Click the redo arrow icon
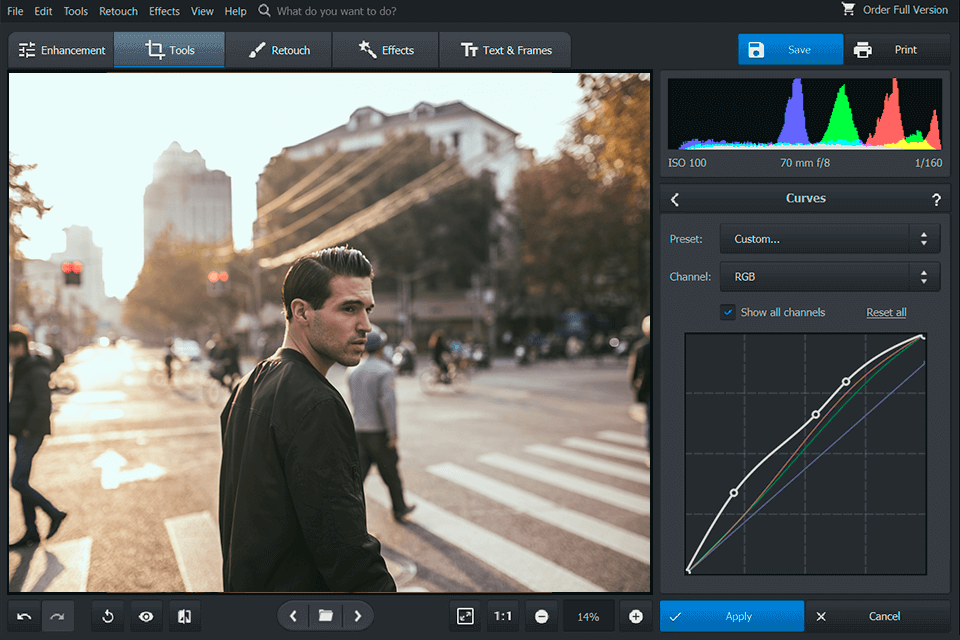 point(57,617)
